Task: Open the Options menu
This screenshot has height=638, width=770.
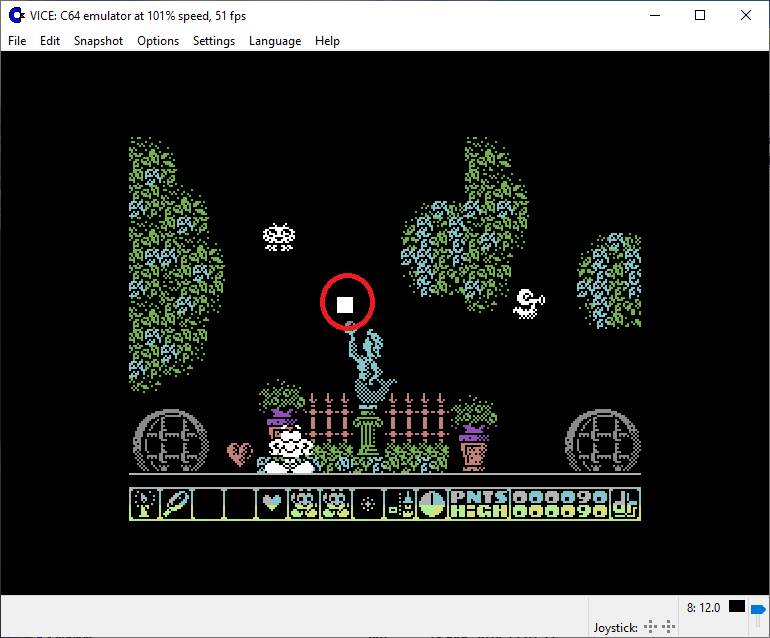Action: coord(158,41)
